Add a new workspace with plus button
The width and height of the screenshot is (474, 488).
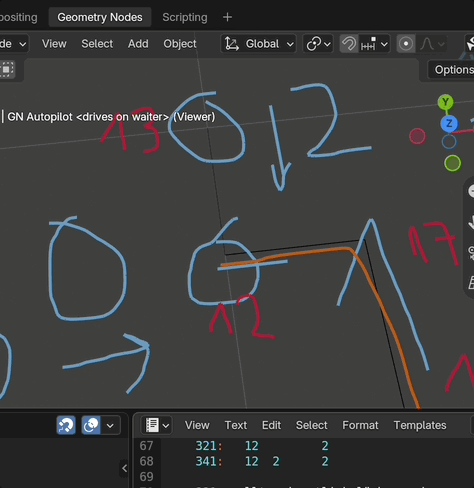coord(227,17)
